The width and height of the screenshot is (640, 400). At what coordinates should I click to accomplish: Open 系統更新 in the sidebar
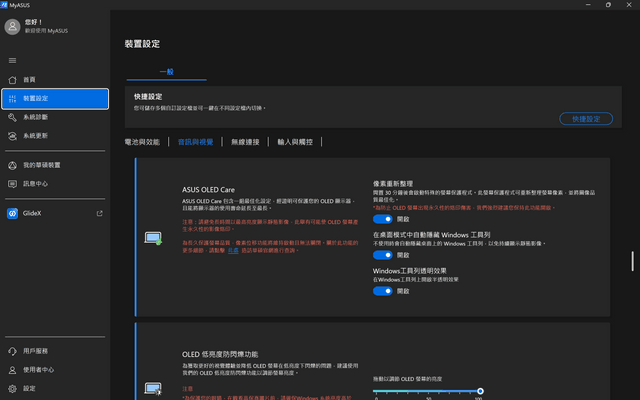pos(55,136)
